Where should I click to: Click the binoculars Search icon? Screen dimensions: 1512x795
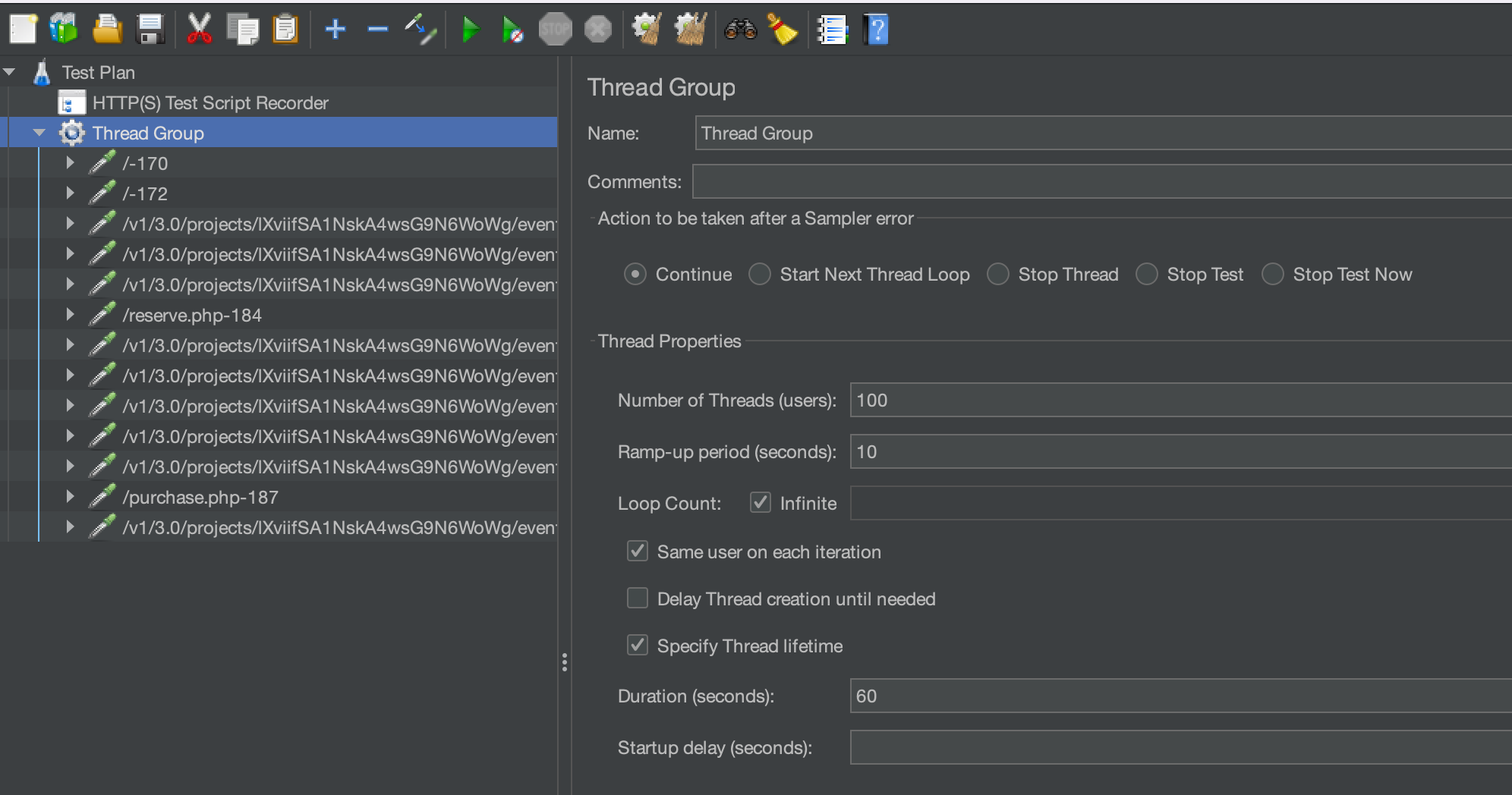pyautogui.click(x=740, y=30)
